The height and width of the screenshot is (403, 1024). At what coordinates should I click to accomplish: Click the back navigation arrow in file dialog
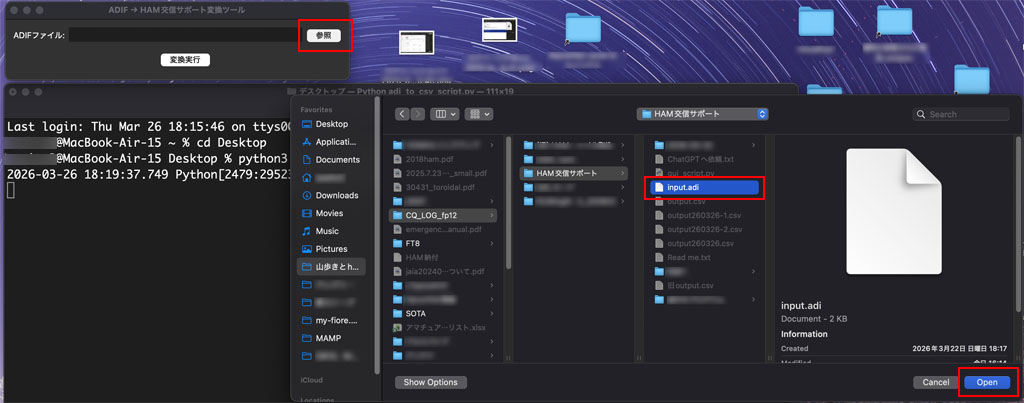pos(403,114)
